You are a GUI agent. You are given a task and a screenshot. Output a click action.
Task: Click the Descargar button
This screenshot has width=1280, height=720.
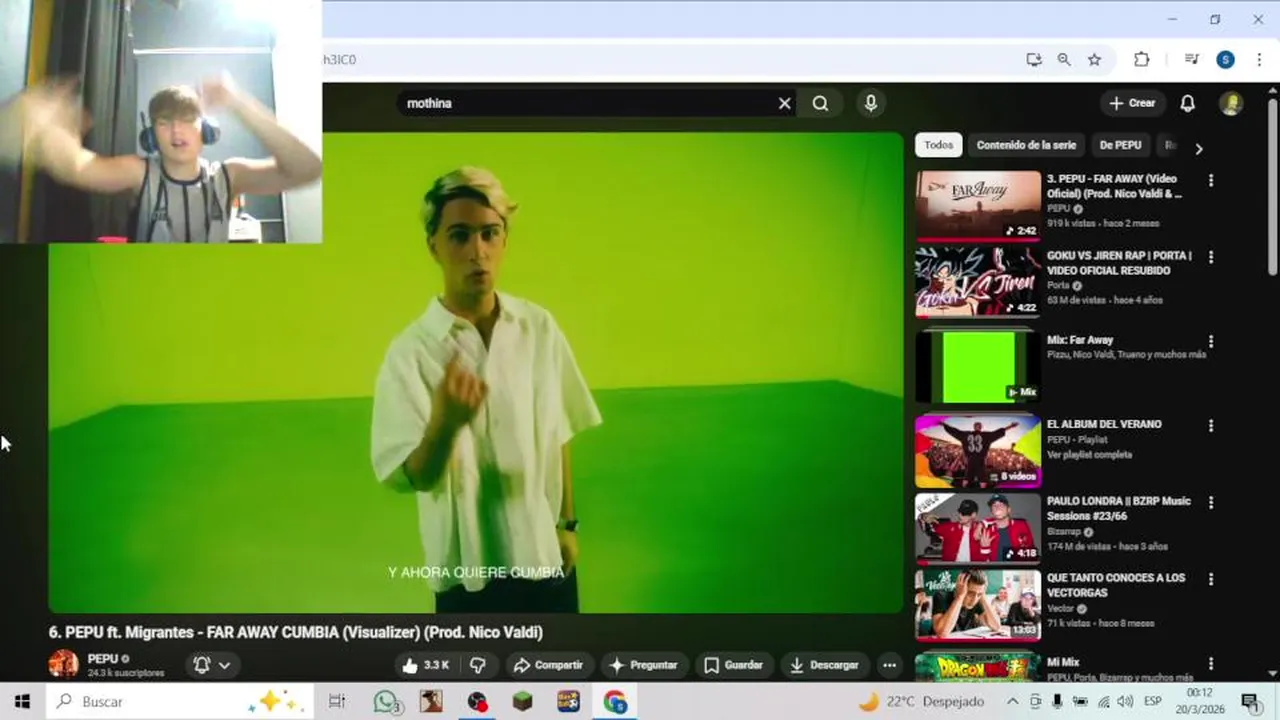824,665
